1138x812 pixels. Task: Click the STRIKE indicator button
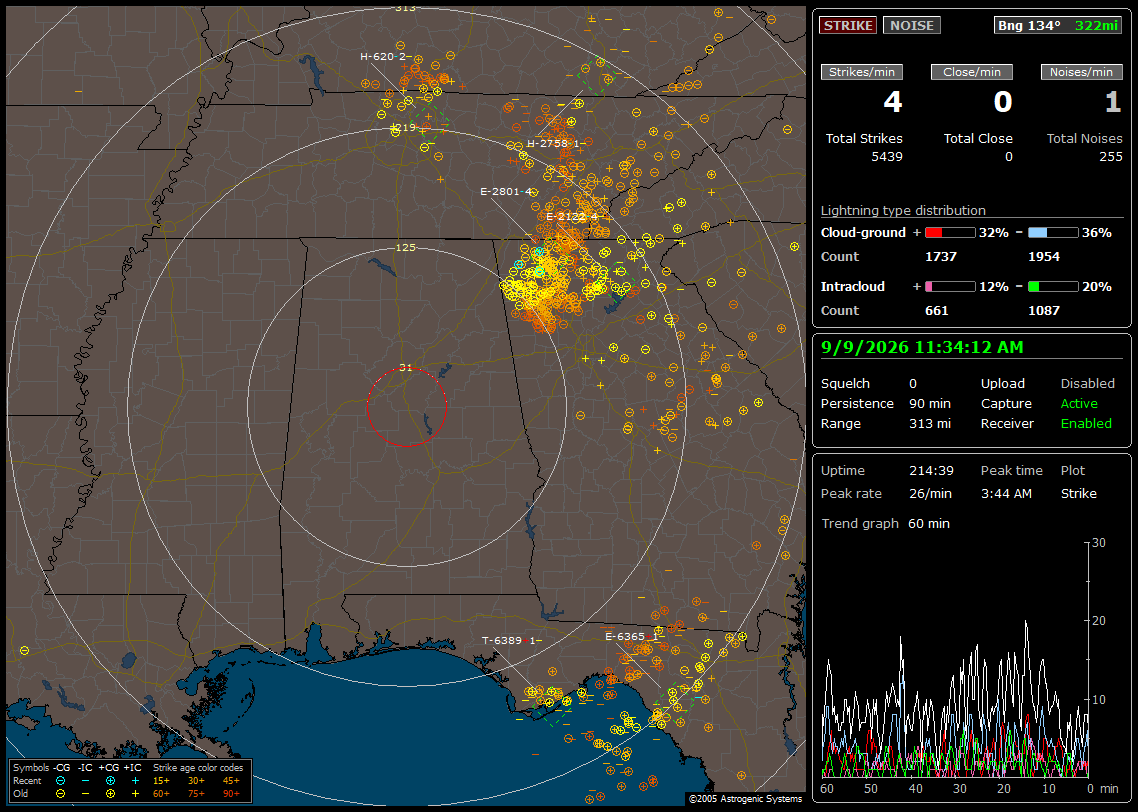848,25
